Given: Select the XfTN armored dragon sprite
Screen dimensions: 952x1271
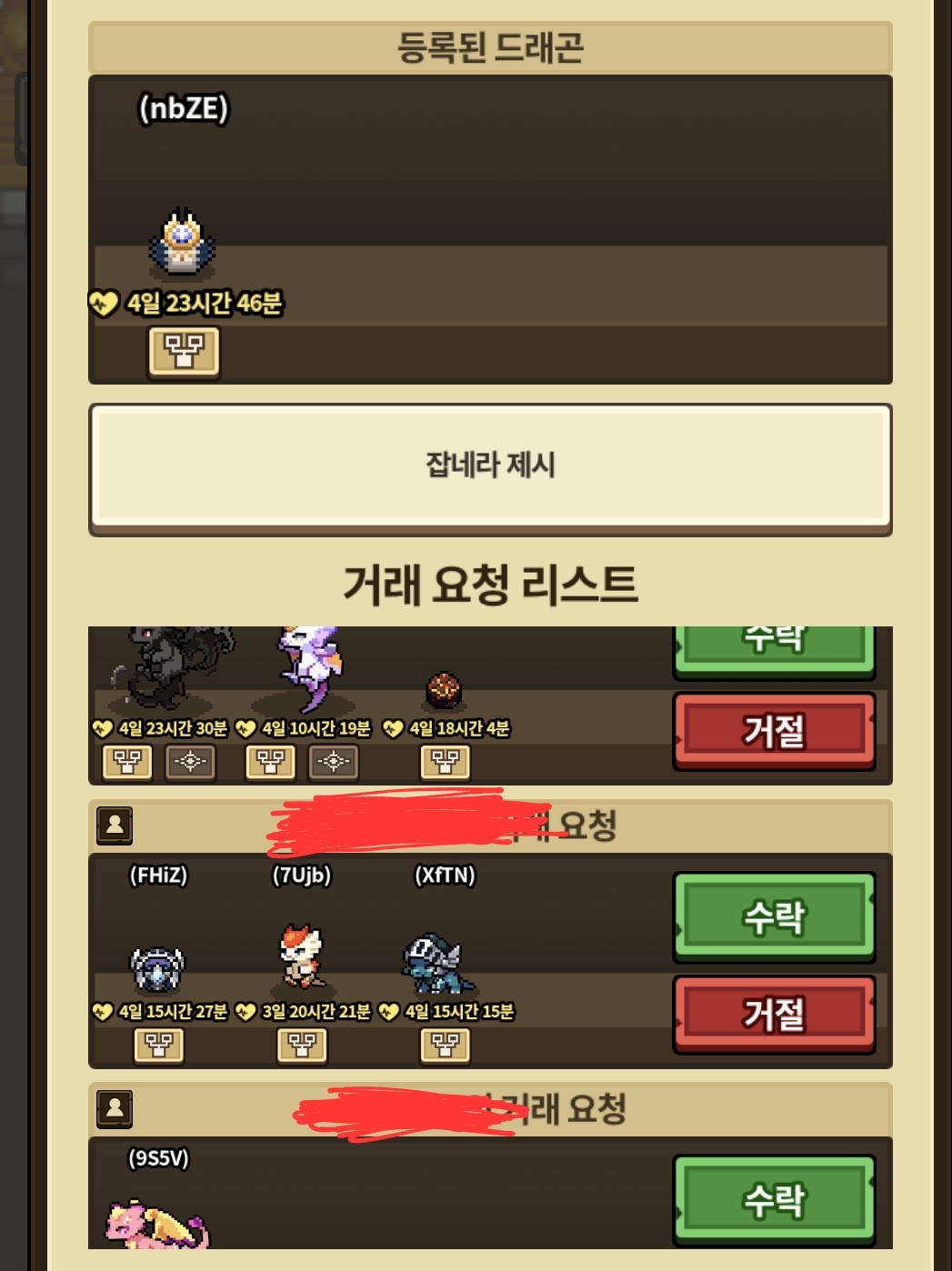Looking at the screenshot, I should point(438,964).
